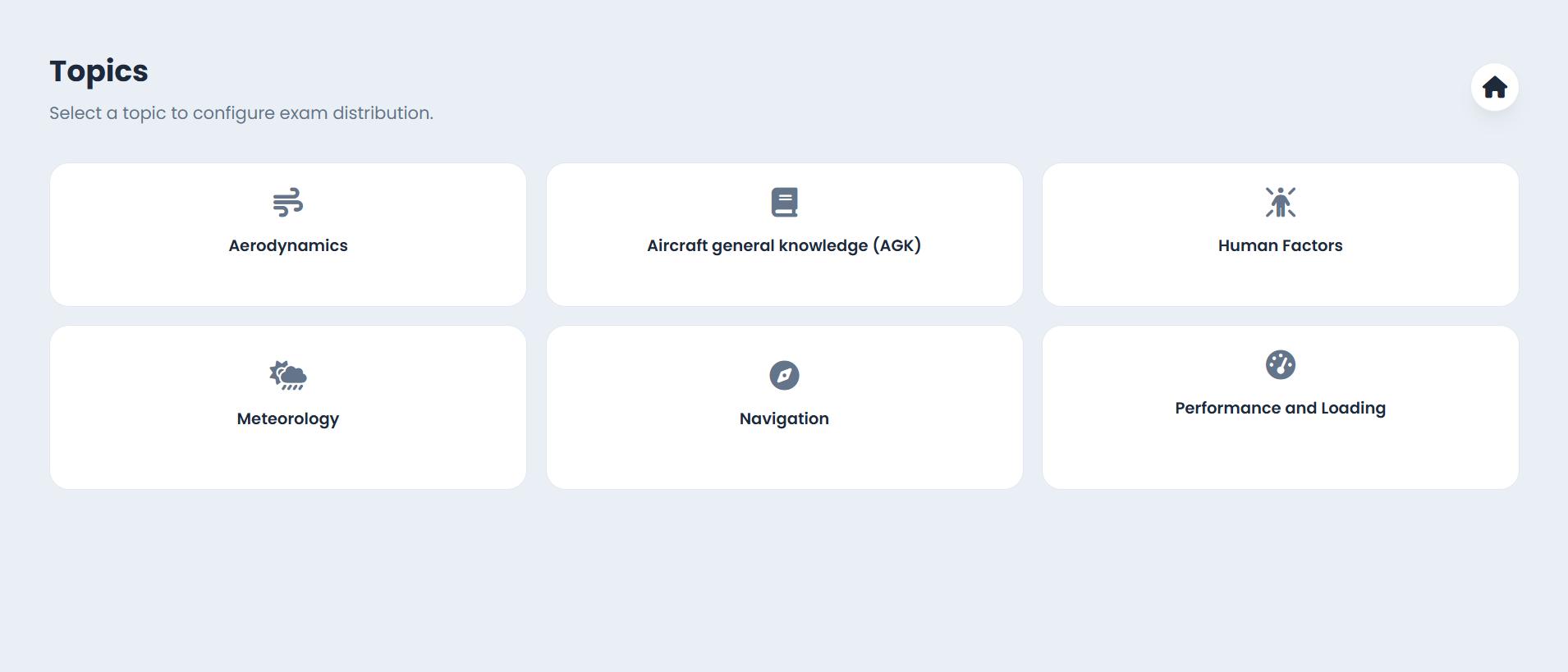1568x672 pixels.
Task: Pick the Navigation topic label
Action: pos(784,418)
